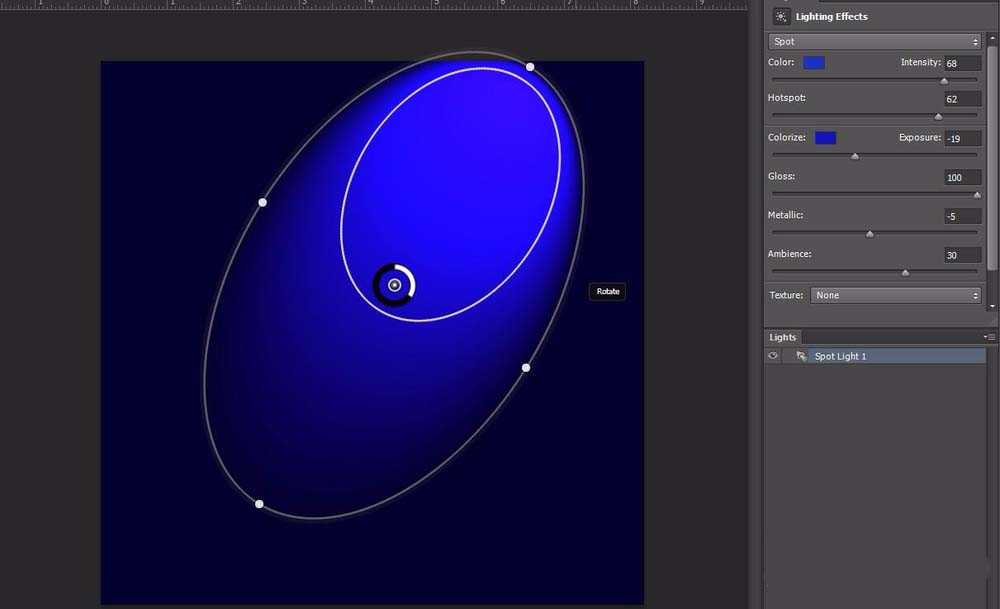Select the Spot Light 1 list entry
The width and height of the screenshot is (1000, 609).
point(840,356)
